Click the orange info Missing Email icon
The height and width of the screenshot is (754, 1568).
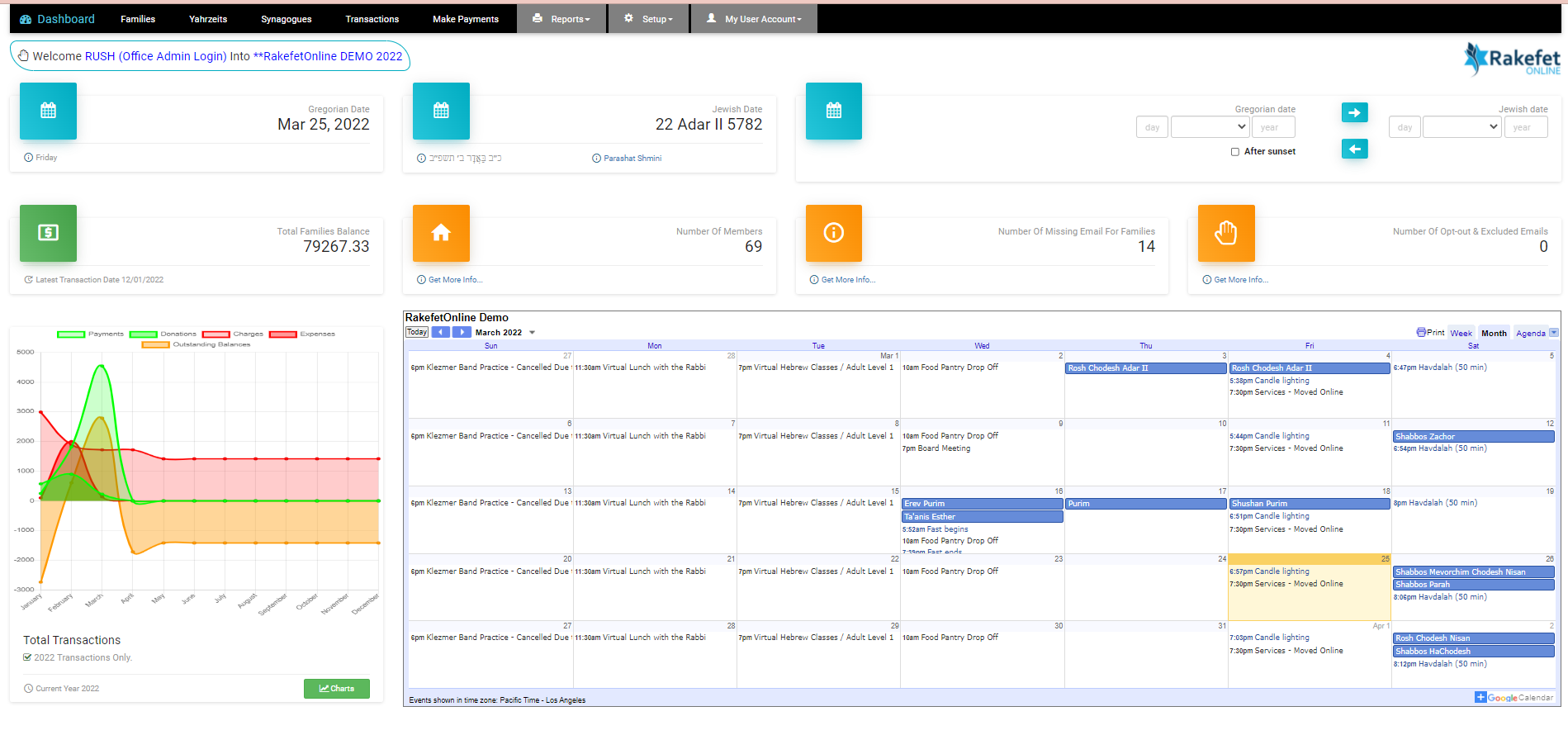point(834,233)
